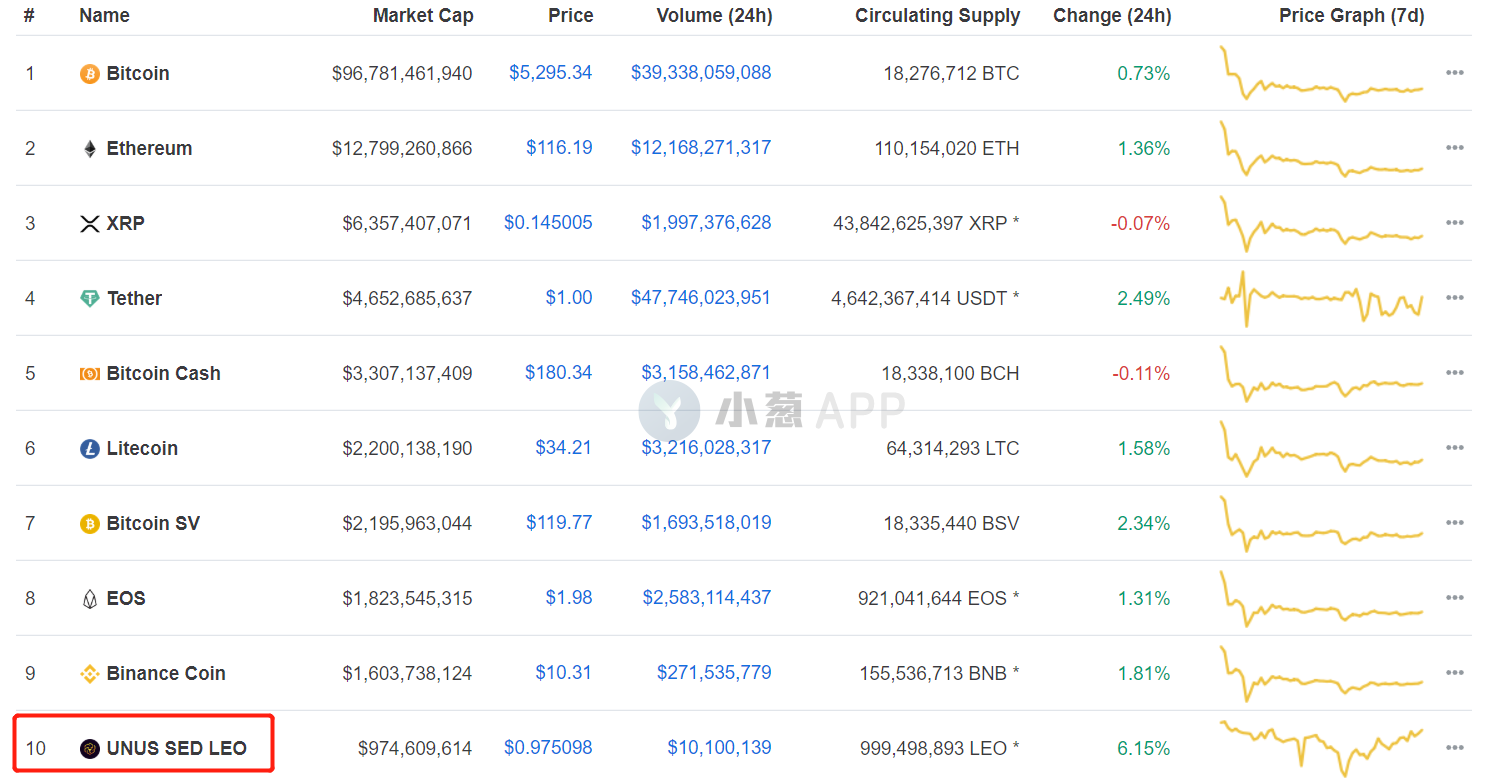Click Binance Coin price $10.31

563,673
